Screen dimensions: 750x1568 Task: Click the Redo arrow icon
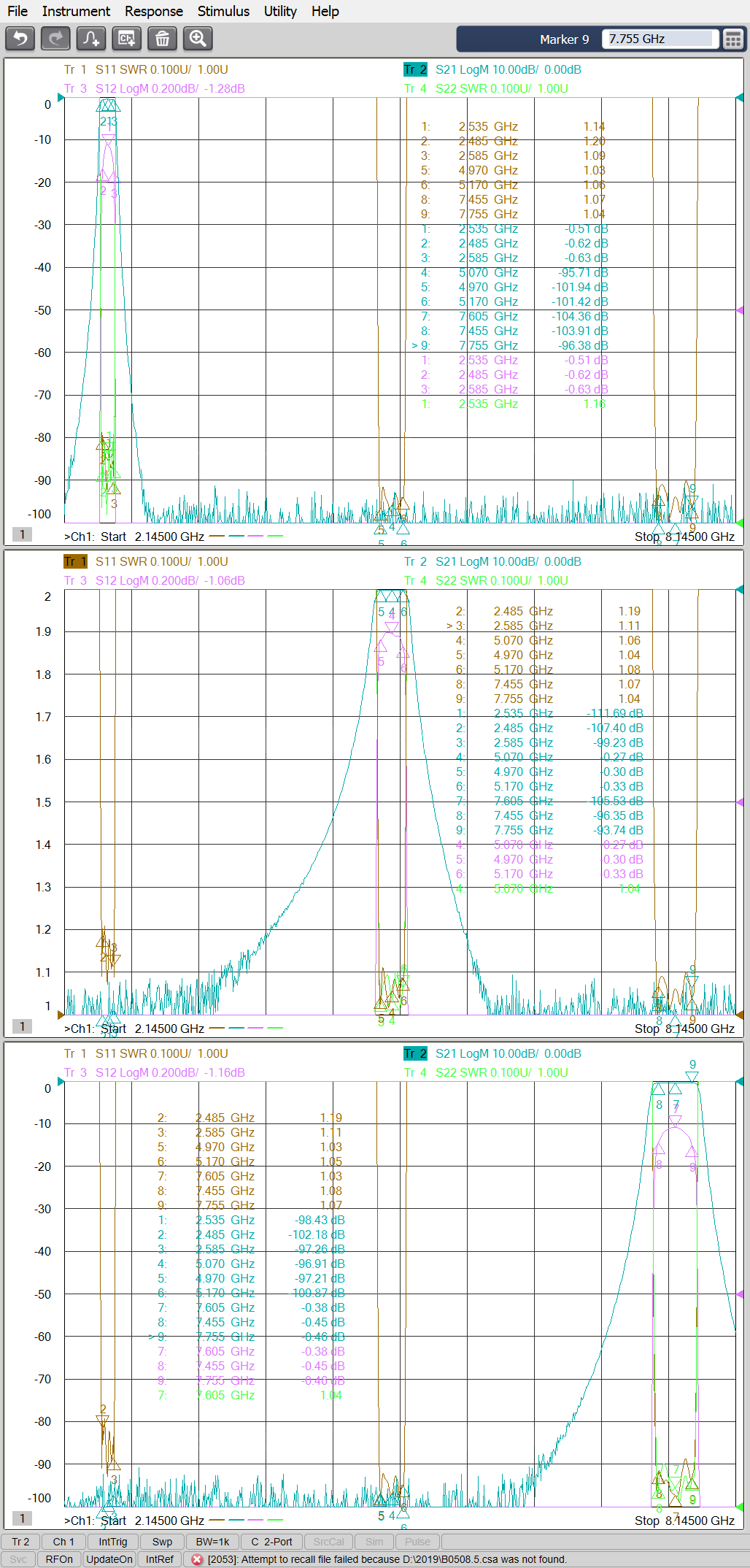pyautogui.click(x=55, y=38)
